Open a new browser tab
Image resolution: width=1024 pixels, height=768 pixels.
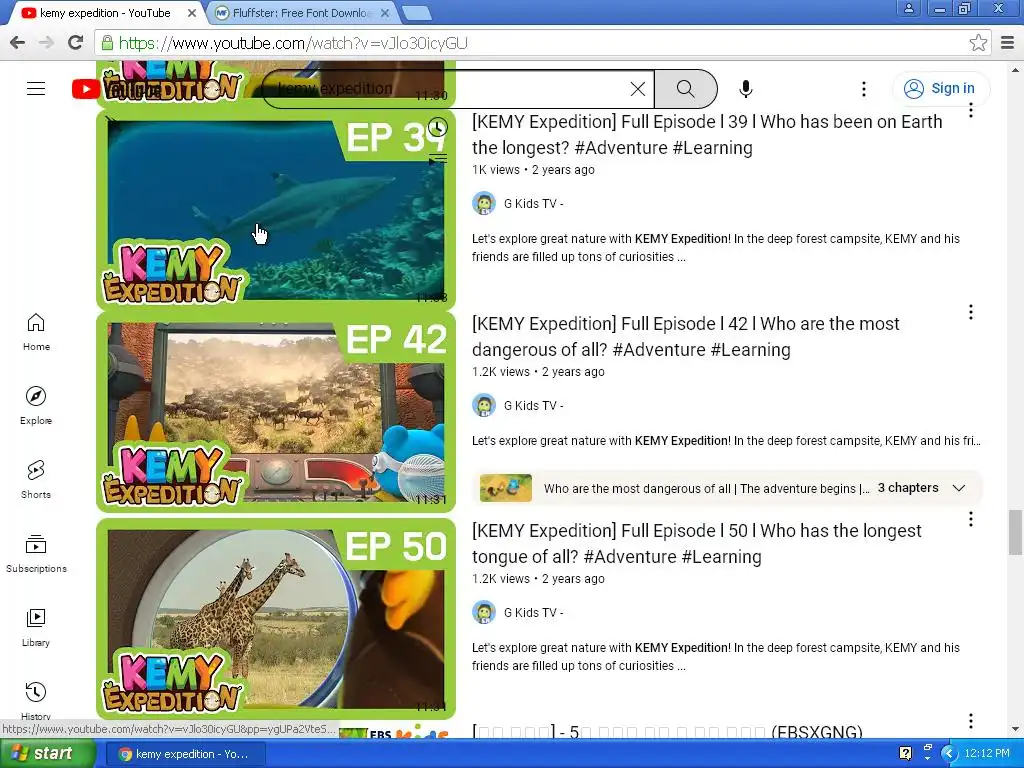pyautogui.click(x=416, y=13)
